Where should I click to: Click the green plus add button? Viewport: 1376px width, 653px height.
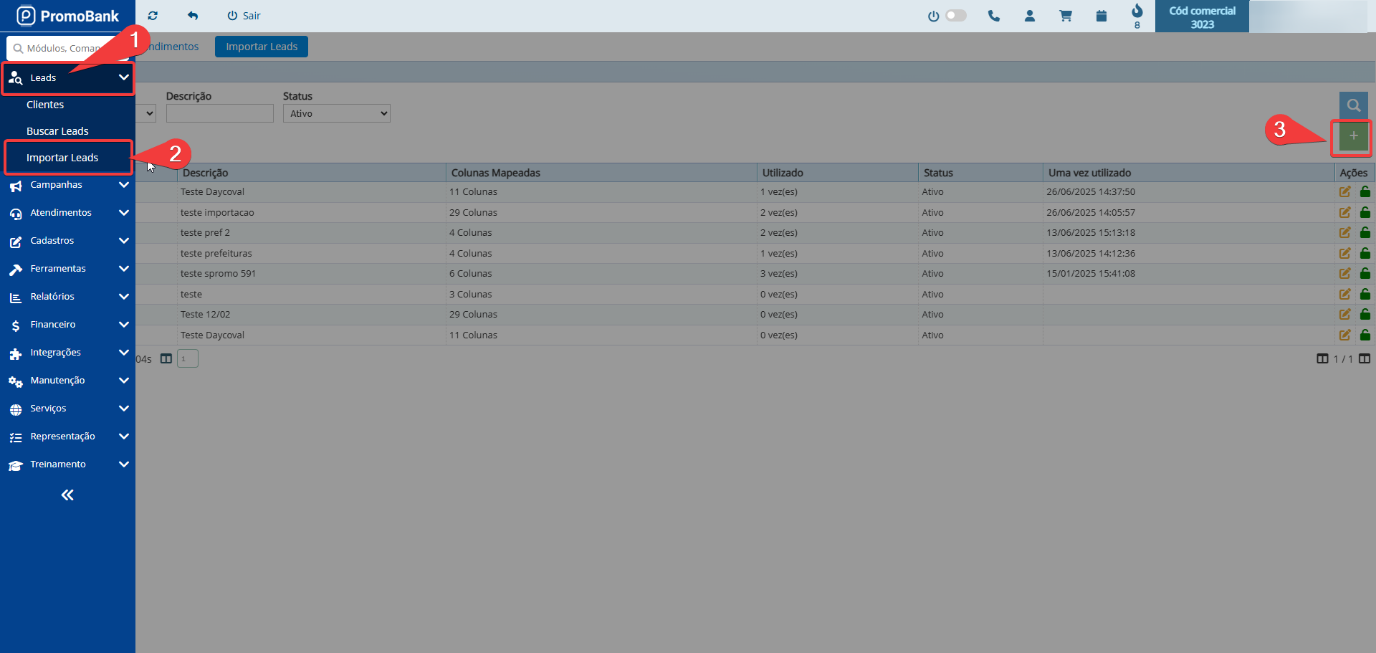tap(1353, 136)
